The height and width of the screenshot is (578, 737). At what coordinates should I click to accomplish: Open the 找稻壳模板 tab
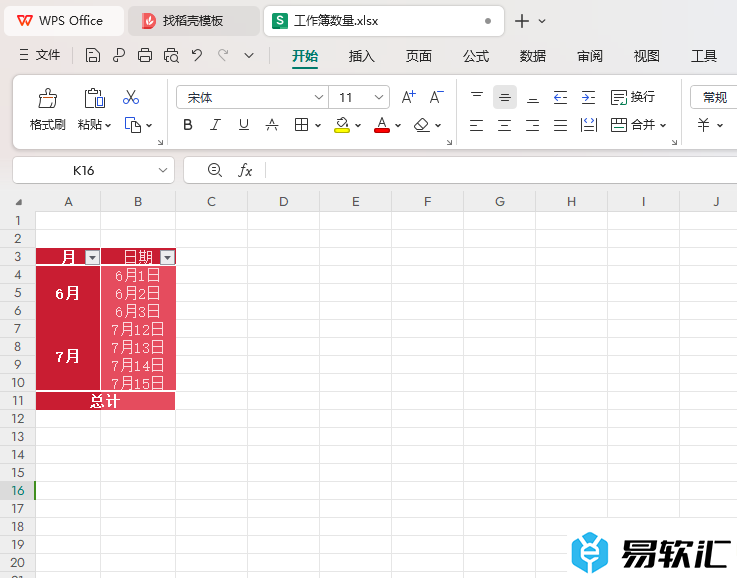tap(194, 21)
